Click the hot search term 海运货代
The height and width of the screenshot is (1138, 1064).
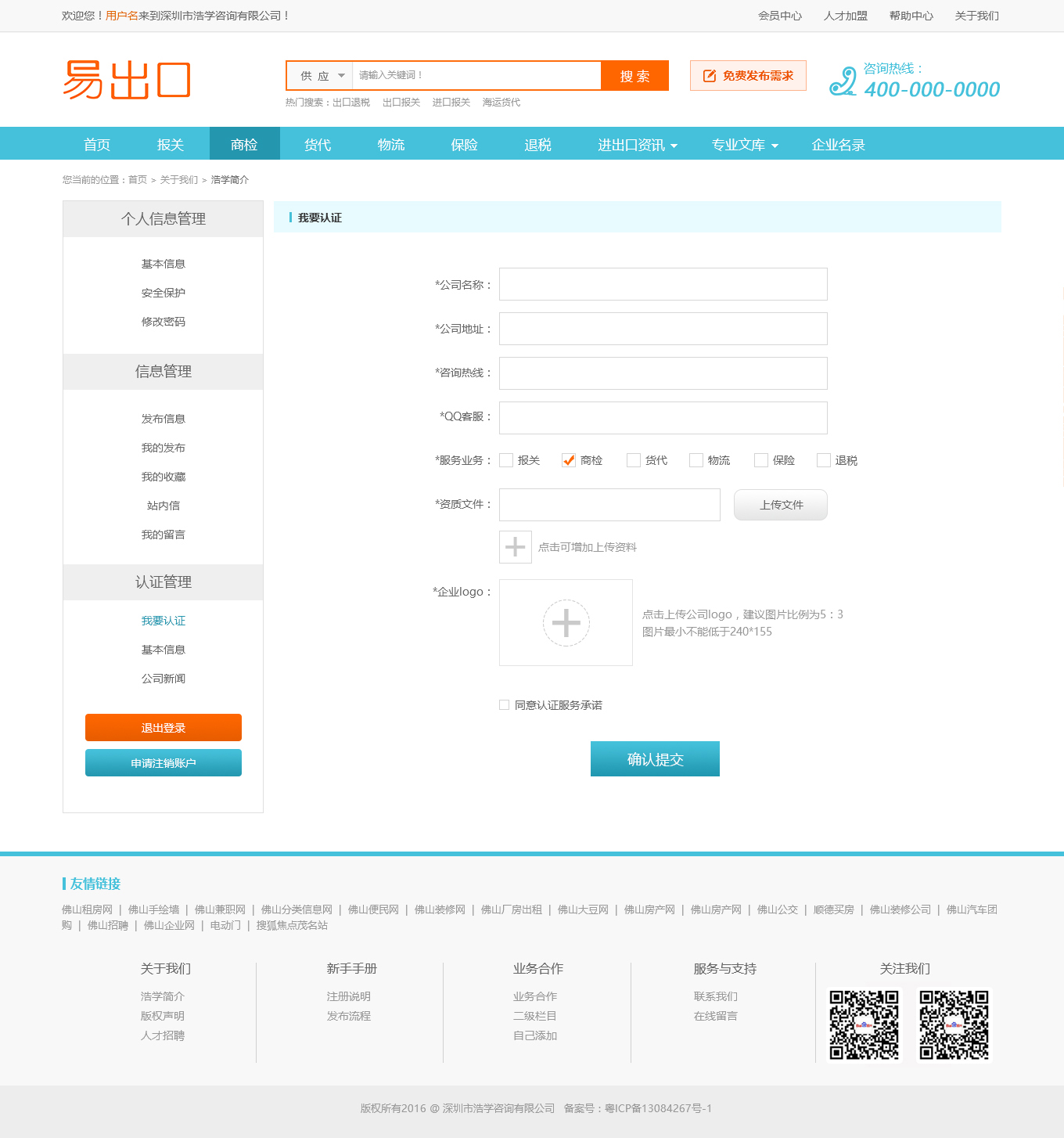pyautogui.click(x=501, y=103)
